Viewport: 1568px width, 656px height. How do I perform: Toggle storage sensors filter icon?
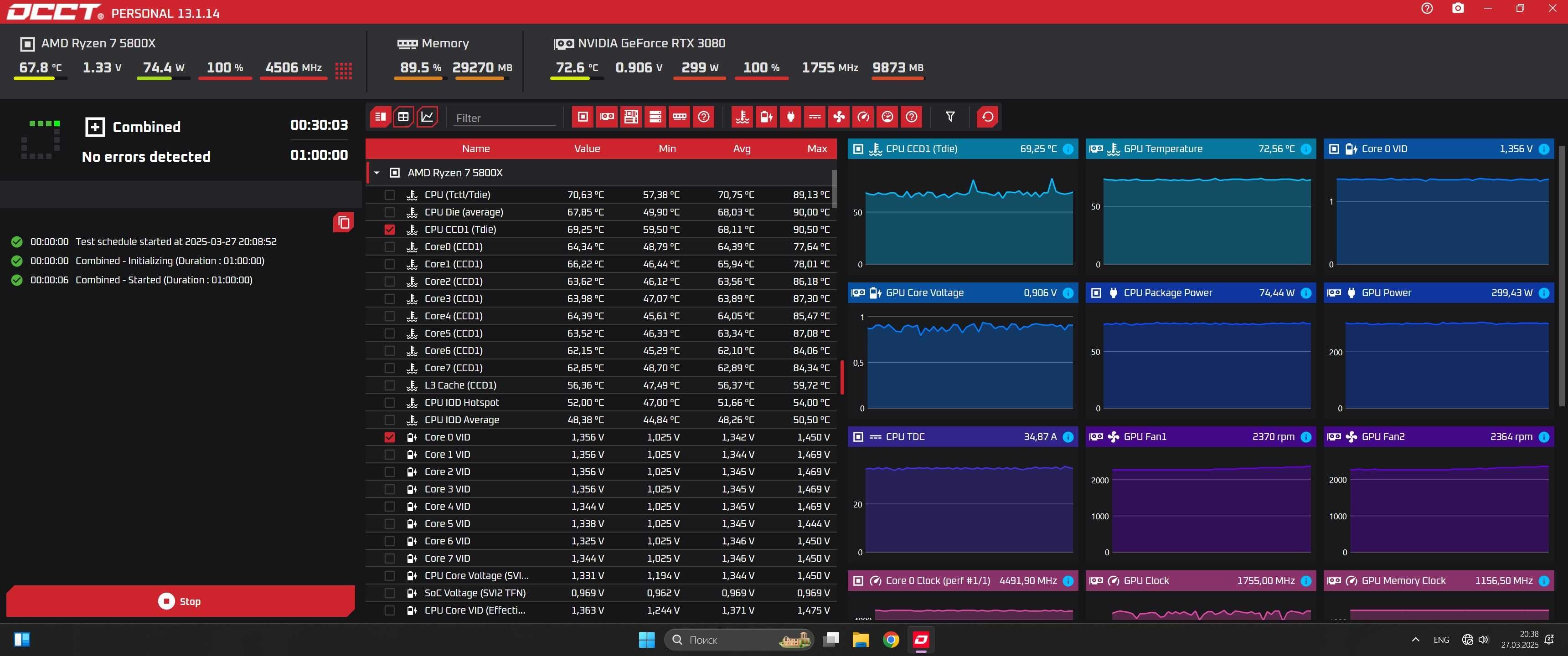[x=655, y=117]
